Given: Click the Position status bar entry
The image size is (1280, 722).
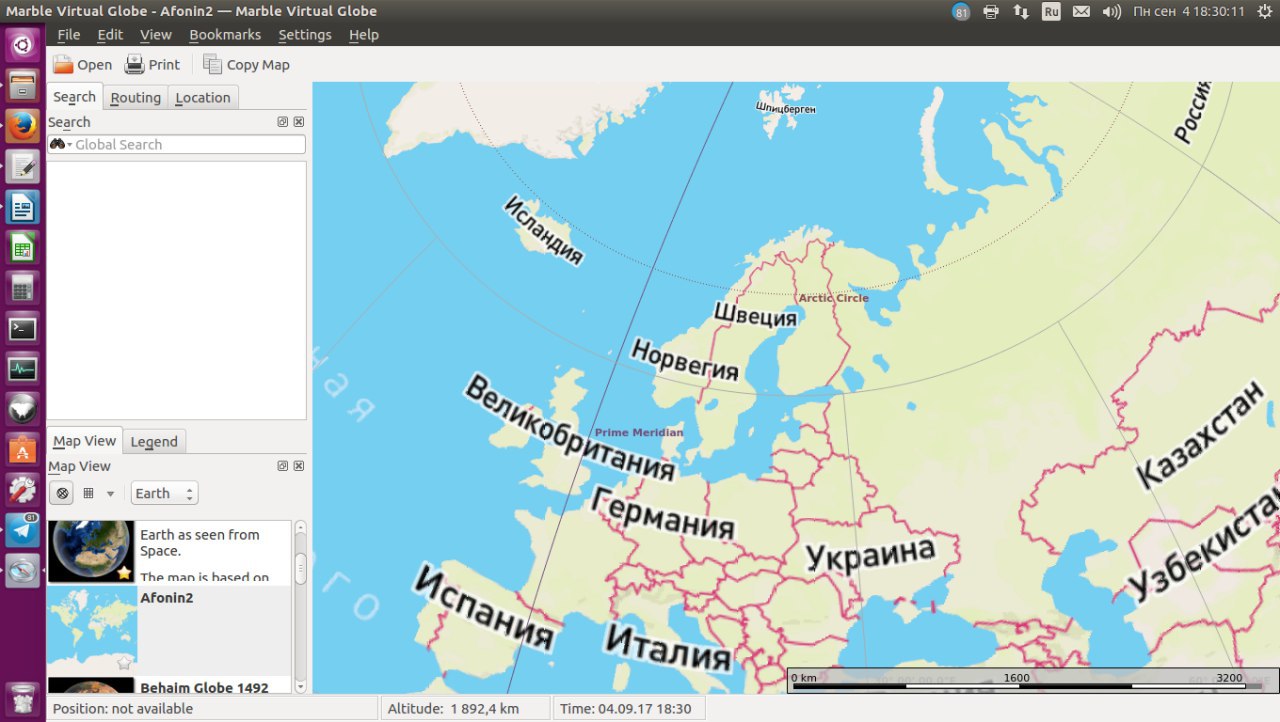Looking at the screenshot, I should pos(212,708).
